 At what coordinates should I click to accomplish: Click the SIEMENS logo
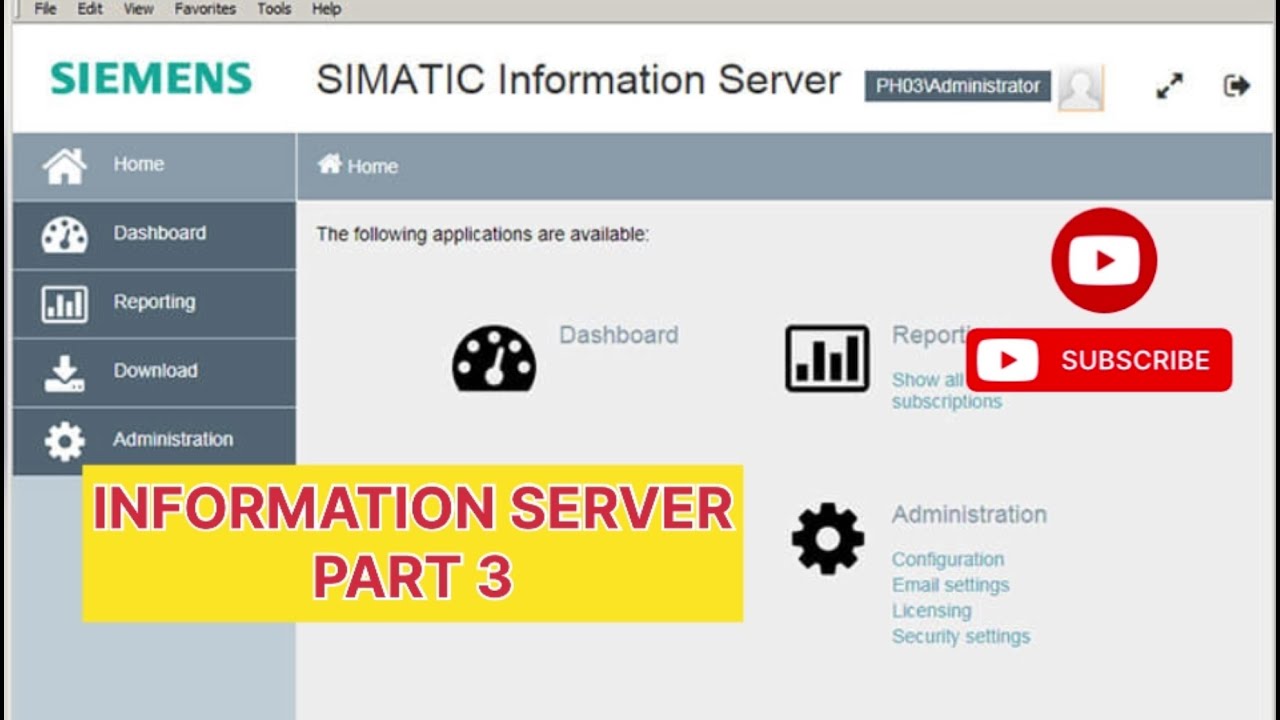(x=151, y=79)
